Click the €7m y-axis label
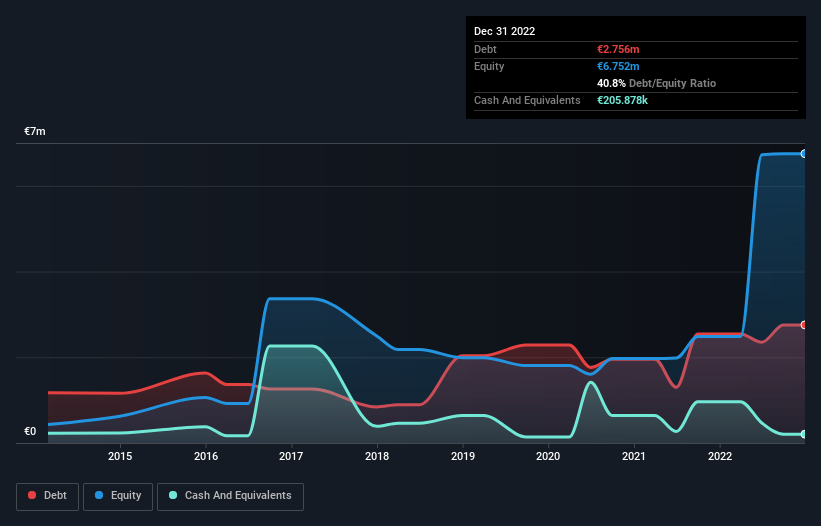Viewport: 821px width, 526px height. click(x=35, y=131)
